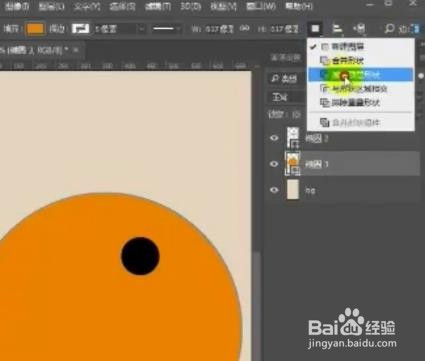This screenshot has height=361, width=425.
Task: Open the layer filter kind dropdown
Action: click(x=286, y=79)
